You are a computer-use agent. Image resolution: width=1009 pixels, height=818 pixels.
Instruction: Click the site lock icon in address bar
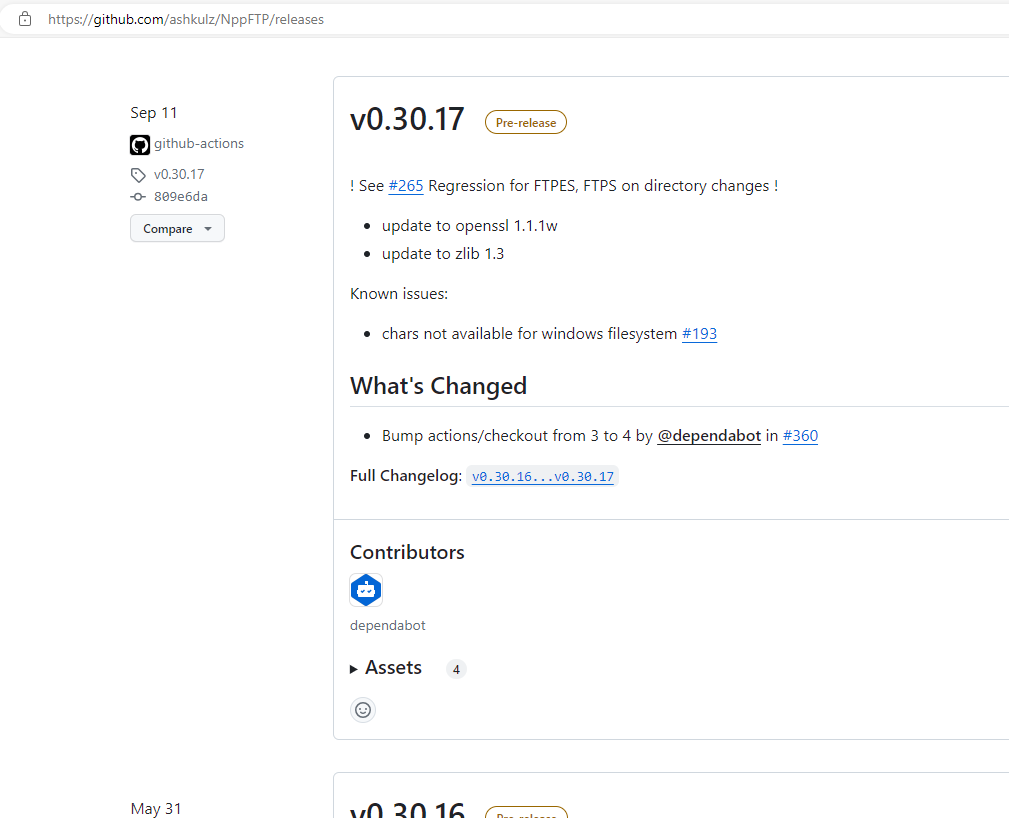coord(24,19)
